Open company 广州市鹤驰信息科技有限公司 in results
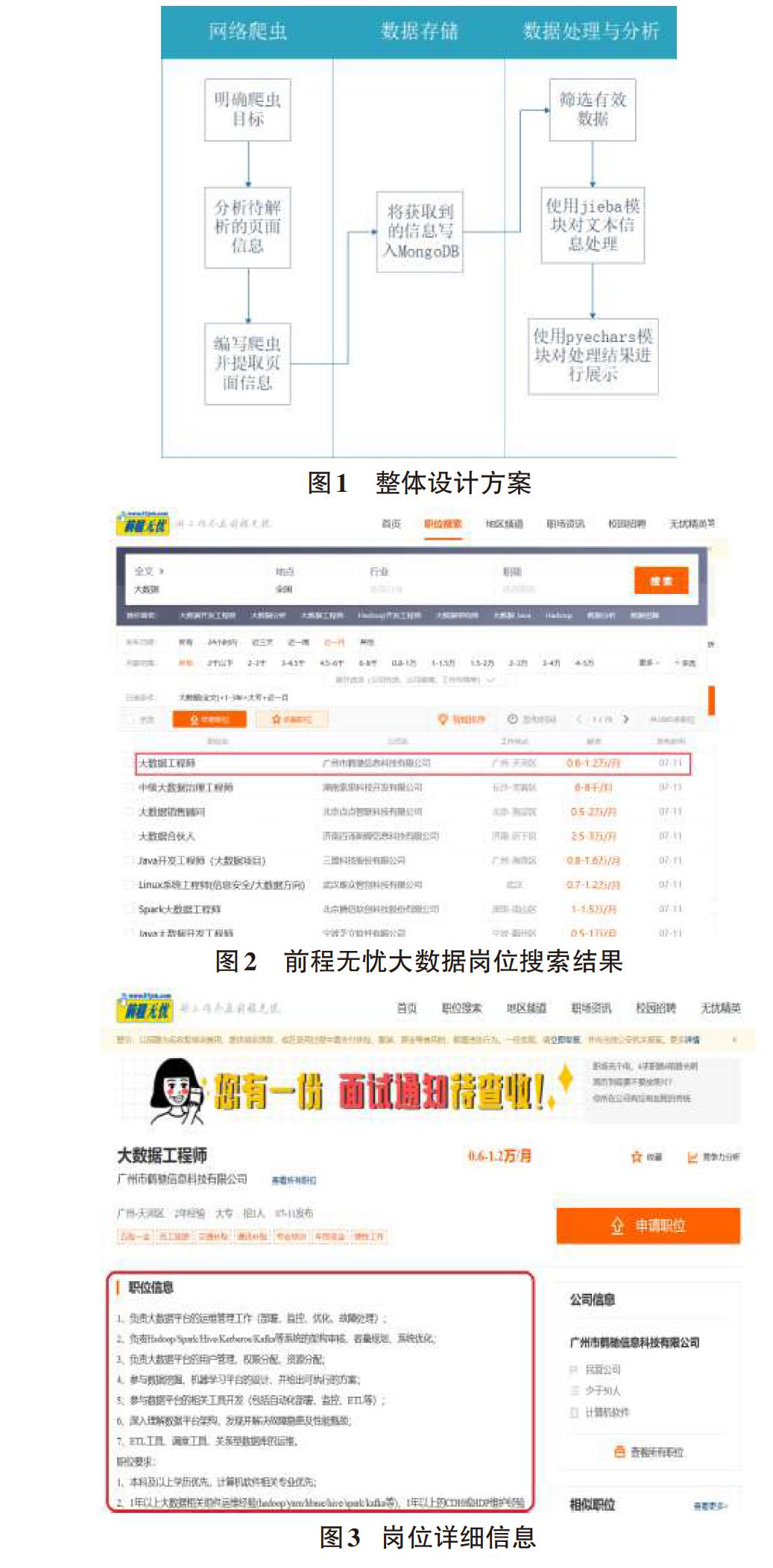This screenshot has width=773, height=1568. [x=376, y=763]
